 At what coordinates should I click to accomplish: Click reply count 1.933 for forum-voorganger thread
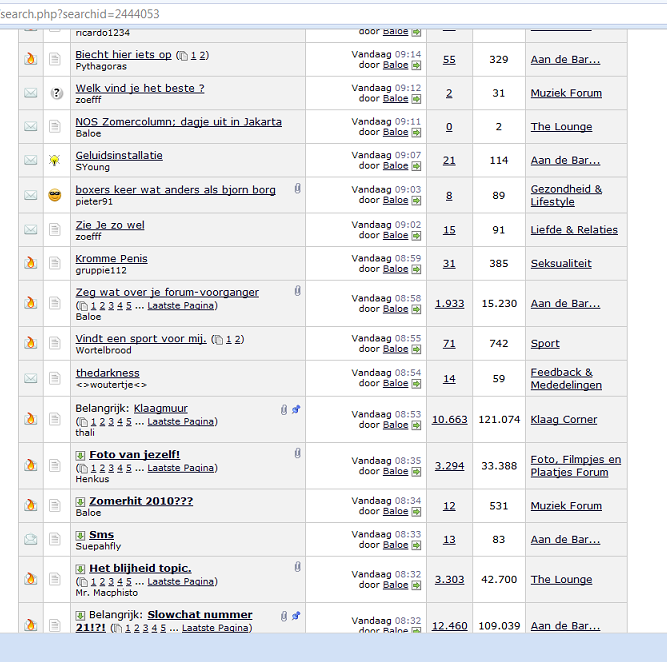coord(449,303)
